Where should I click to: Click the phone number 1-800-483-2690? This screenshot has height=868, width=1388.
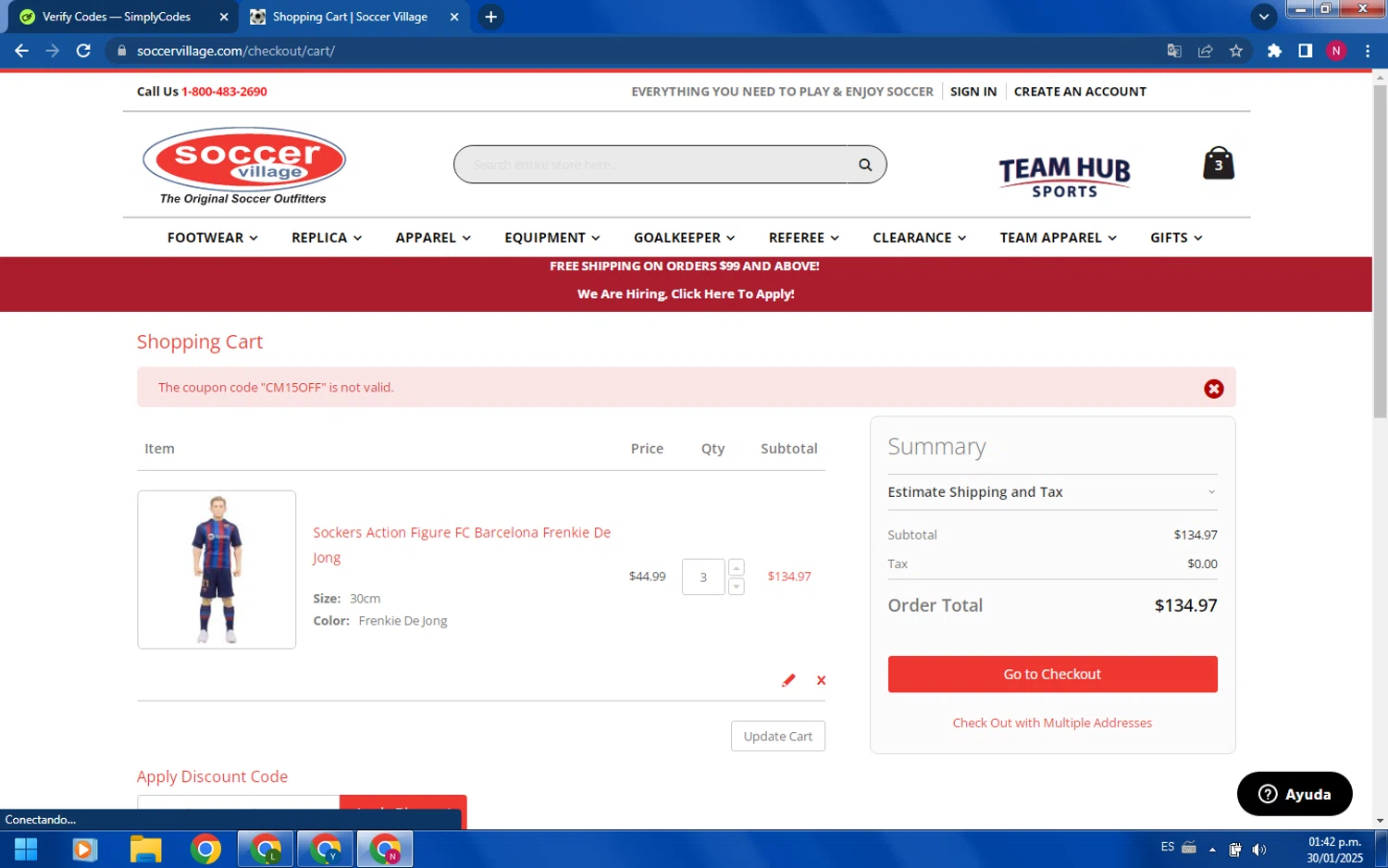224,92
